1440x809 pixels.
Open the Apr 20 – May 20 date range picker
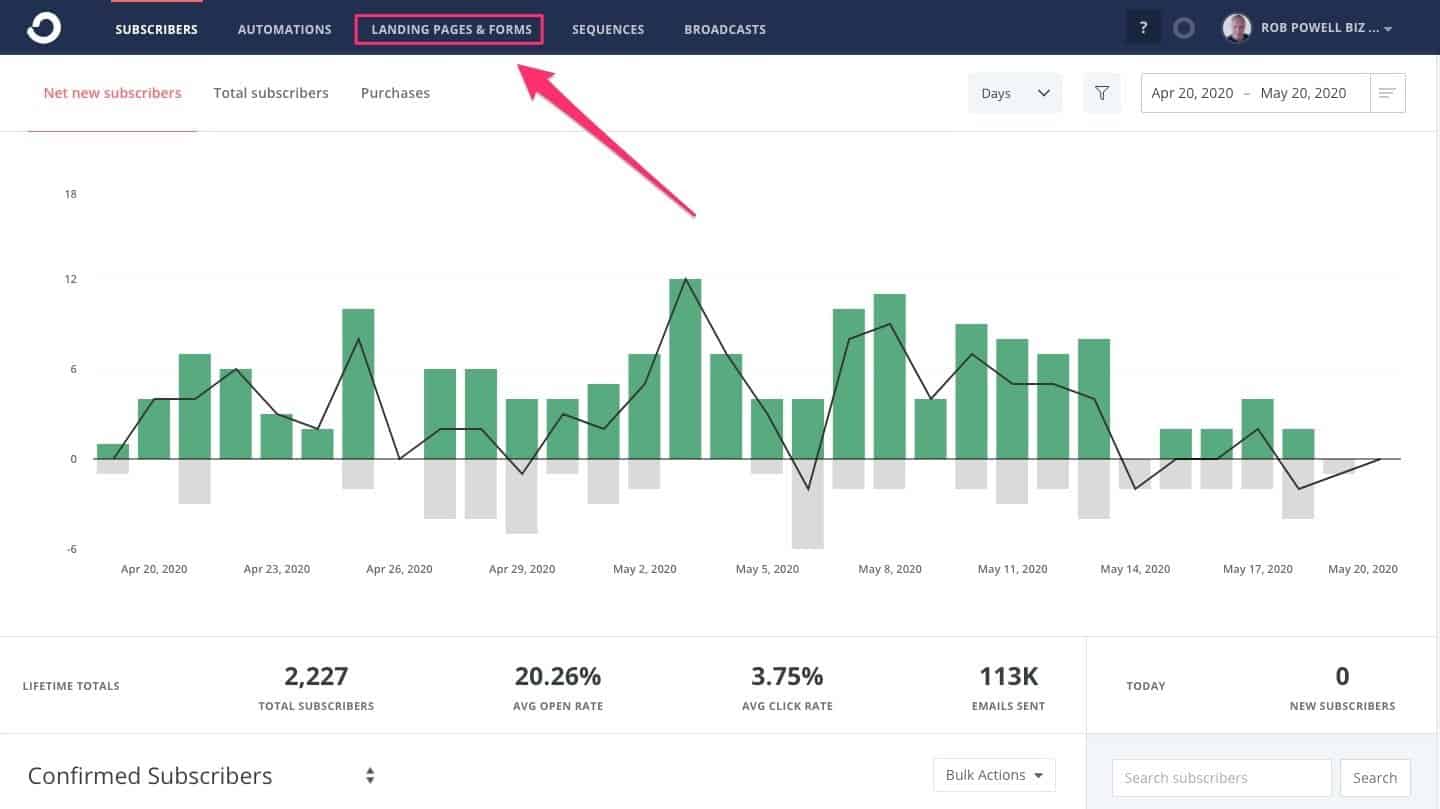1255,92
